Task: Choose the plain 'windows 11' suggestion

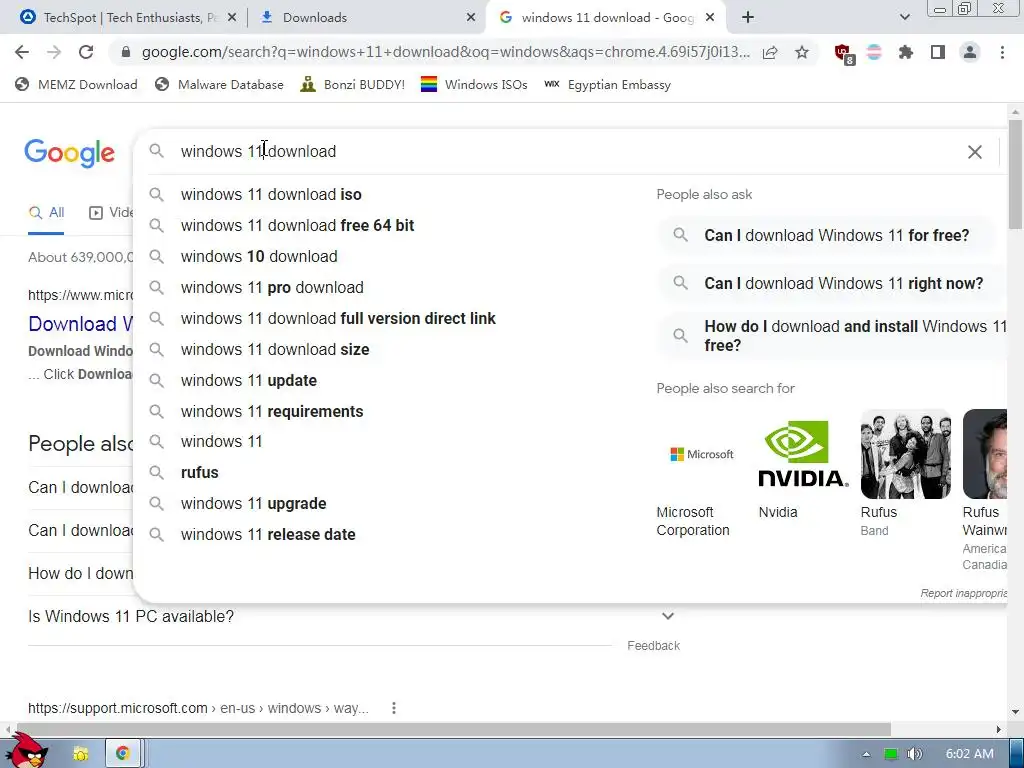Action: pyautogui.click(x=392, y=442)
